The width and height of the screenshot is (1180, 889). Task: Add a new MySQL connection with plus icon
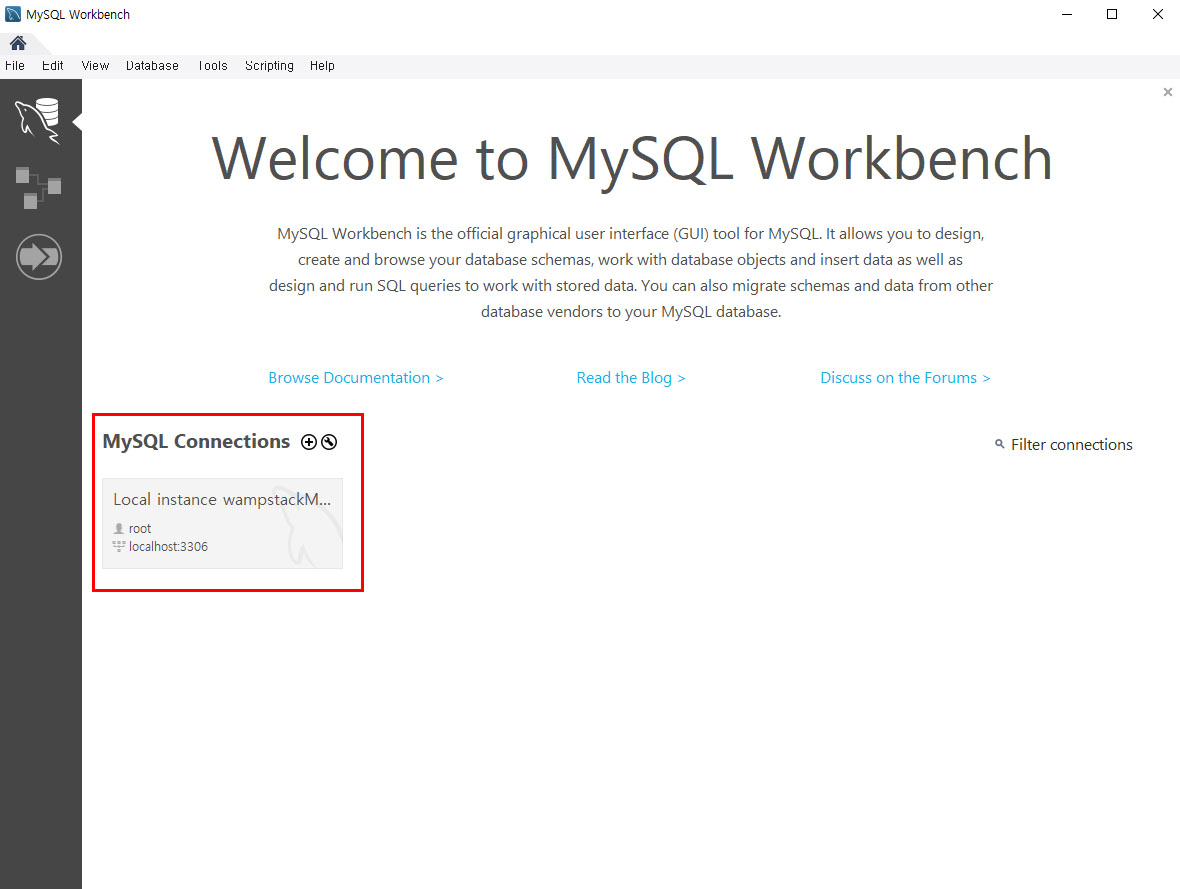[309, 442]
